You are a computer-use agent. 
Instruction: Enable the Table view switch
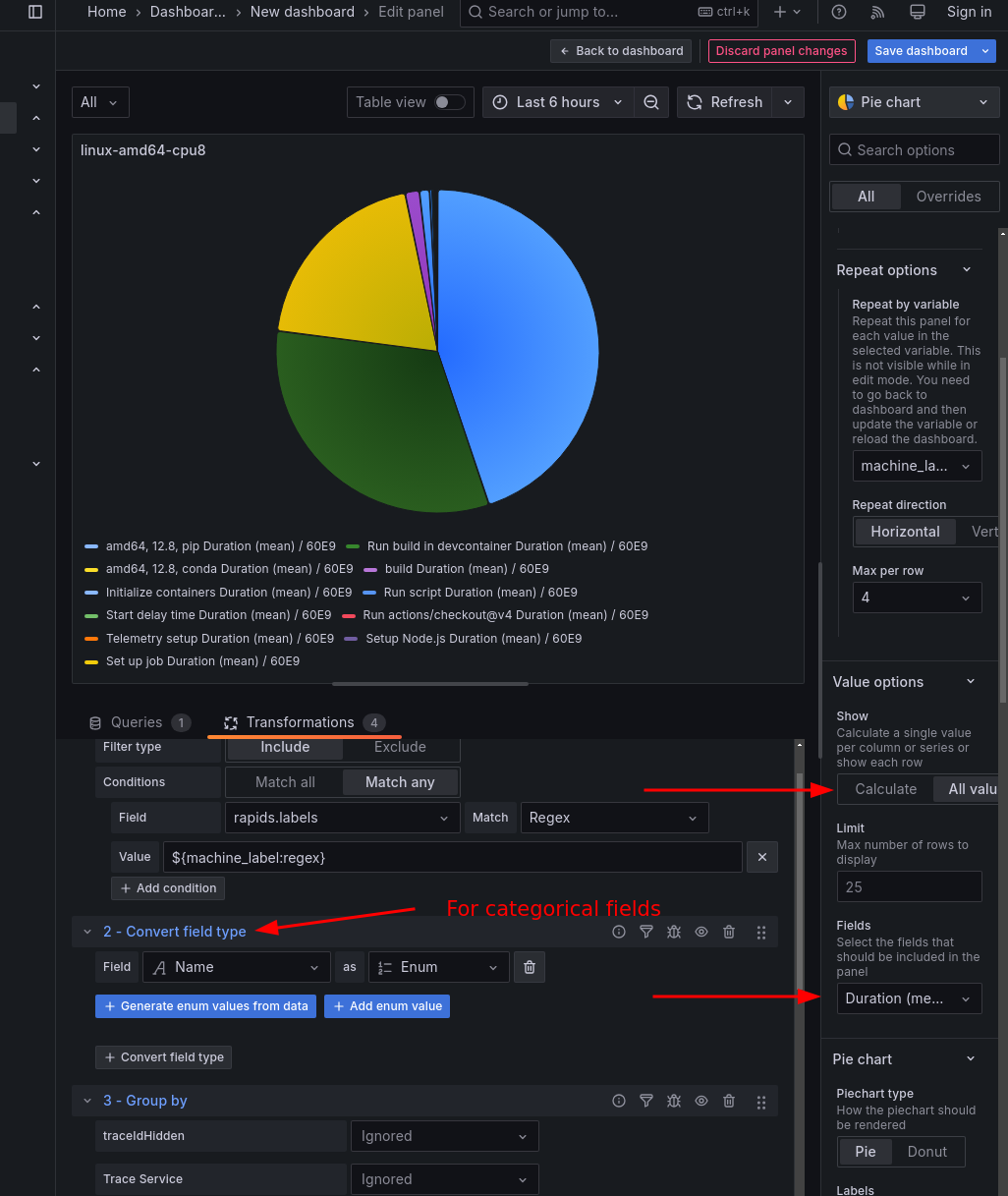[449, 102]
